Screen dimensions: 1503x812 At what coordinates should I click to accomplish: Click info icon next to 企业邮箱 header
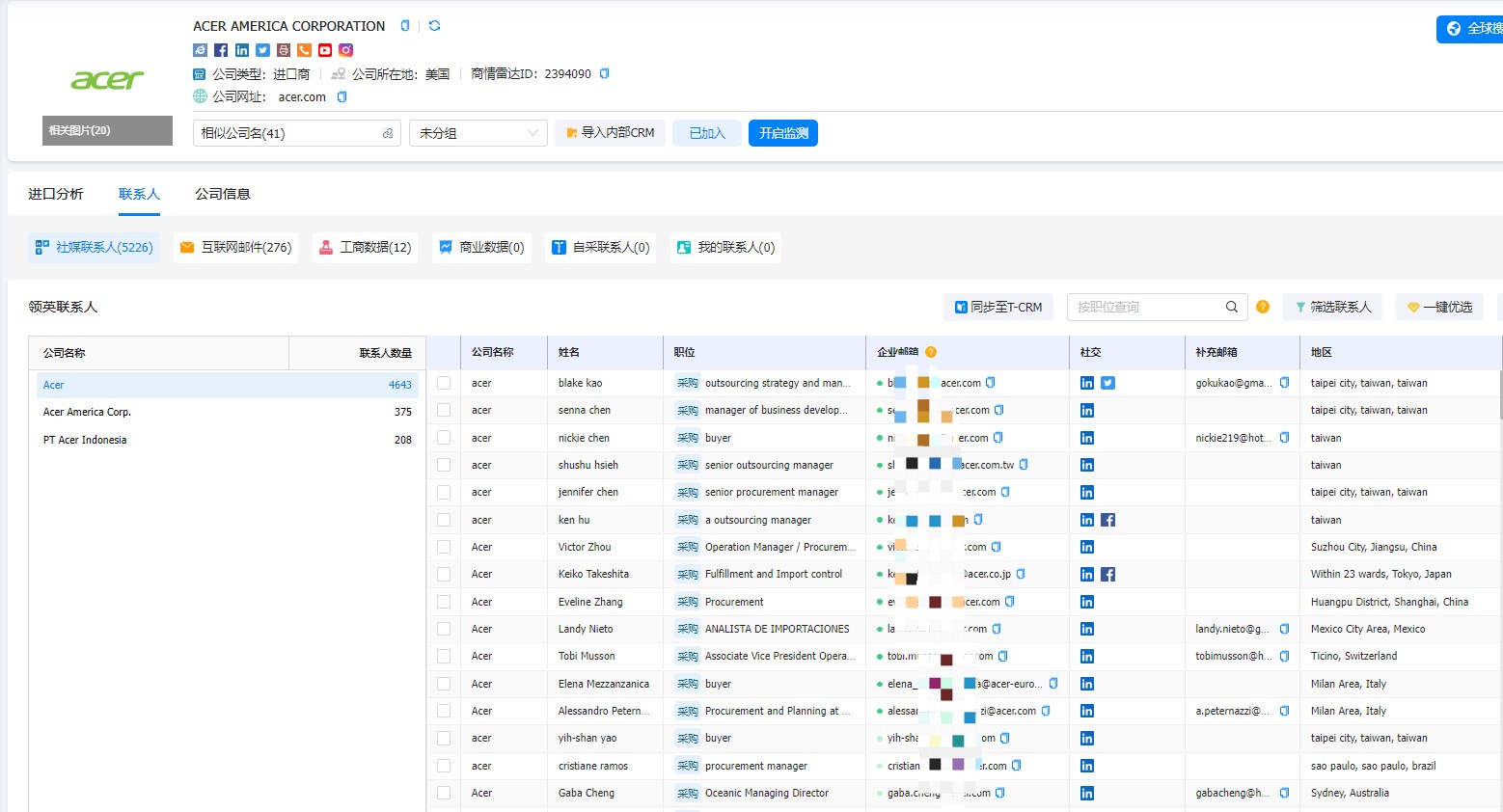pyautogui.click(x=931, y=352)
